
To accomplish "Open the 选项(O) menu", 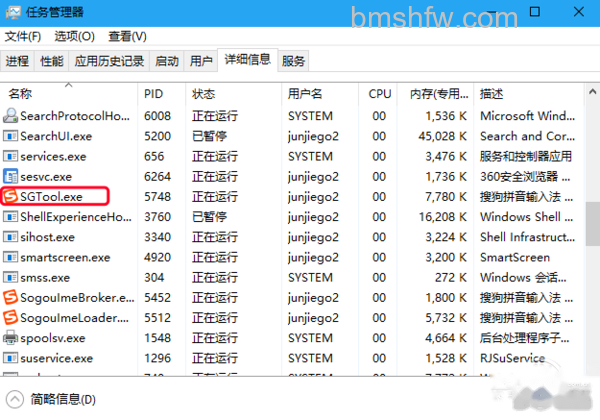I will click(x=74, y=37).
